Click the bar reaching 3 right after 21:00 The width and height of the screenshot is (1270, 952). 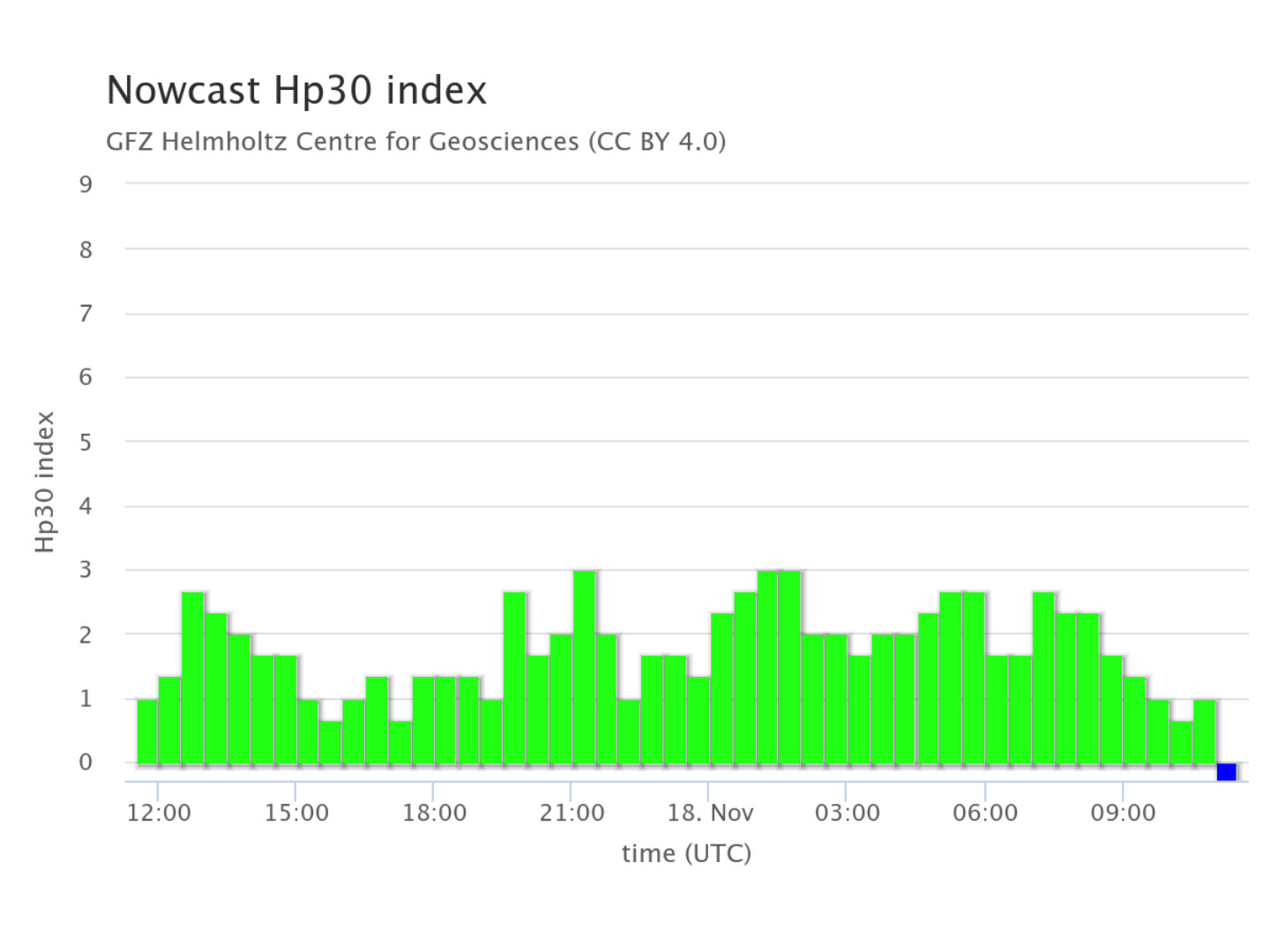584,666
